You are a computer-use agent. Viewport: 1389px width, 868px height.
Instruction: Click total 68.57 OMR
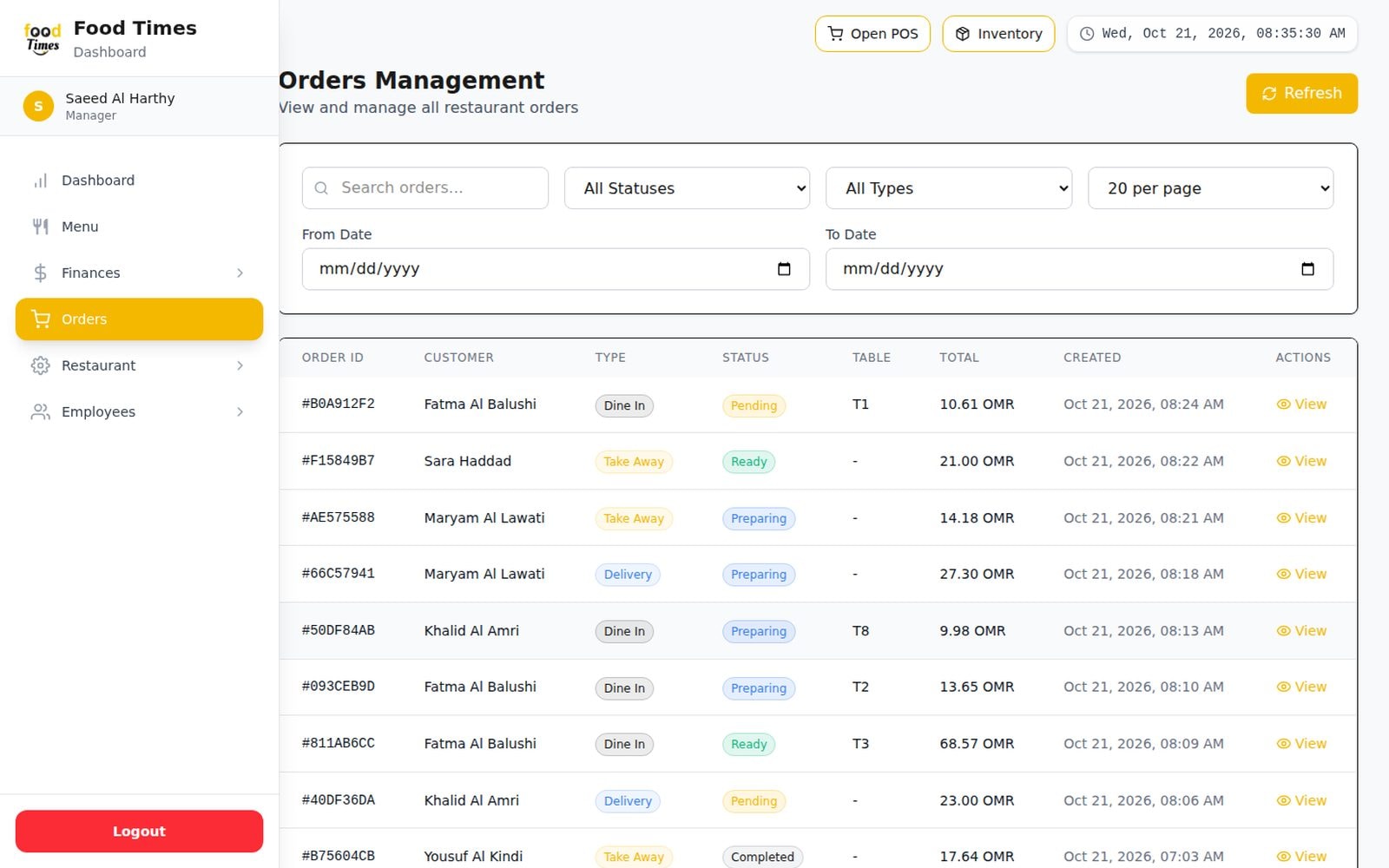977,744
